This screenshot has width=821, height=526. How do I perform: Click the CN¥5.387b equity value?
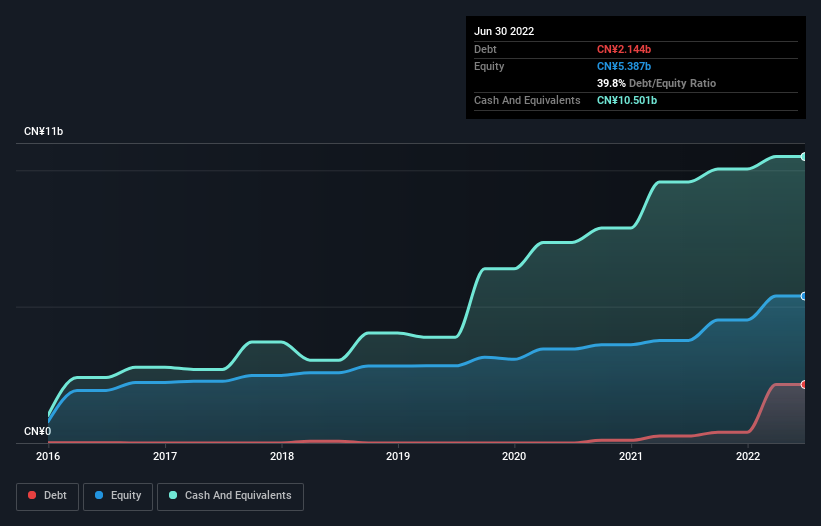624,66
